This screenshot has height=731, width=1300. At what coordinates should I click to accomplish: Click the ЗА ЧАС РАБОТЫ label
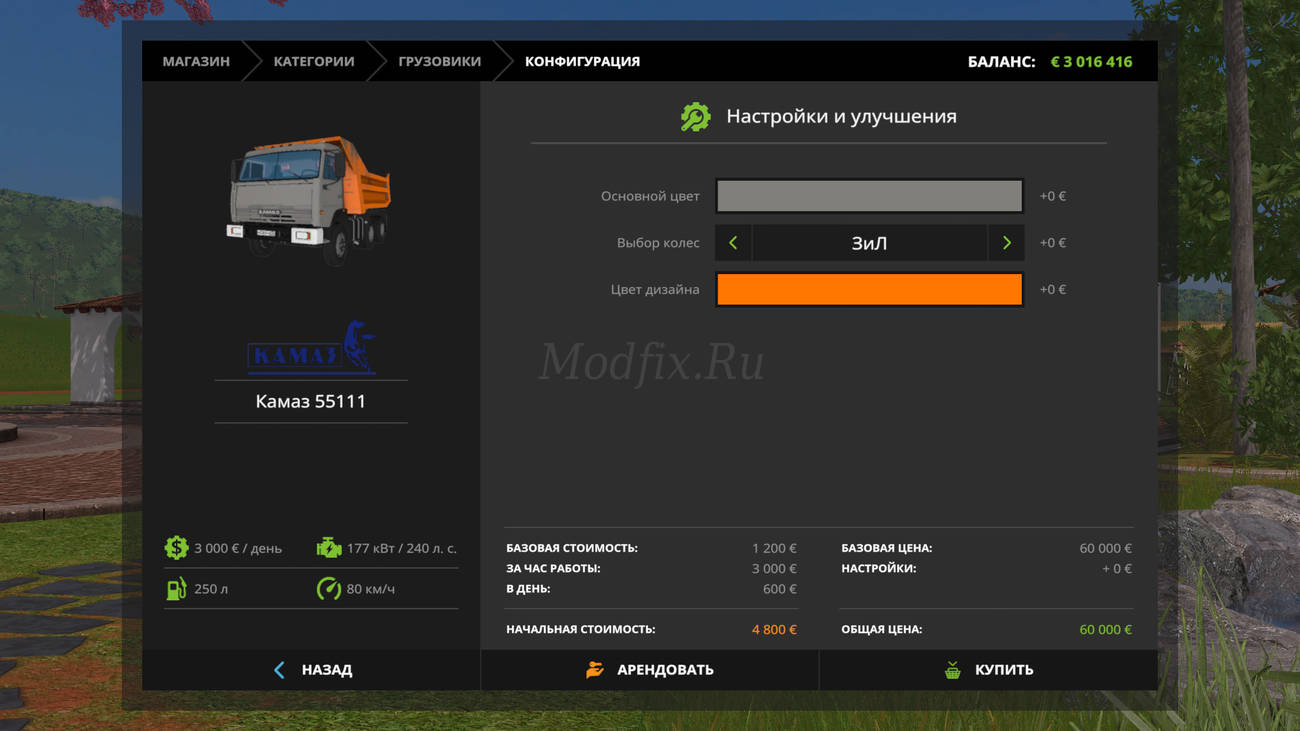[x=553, y=568]
